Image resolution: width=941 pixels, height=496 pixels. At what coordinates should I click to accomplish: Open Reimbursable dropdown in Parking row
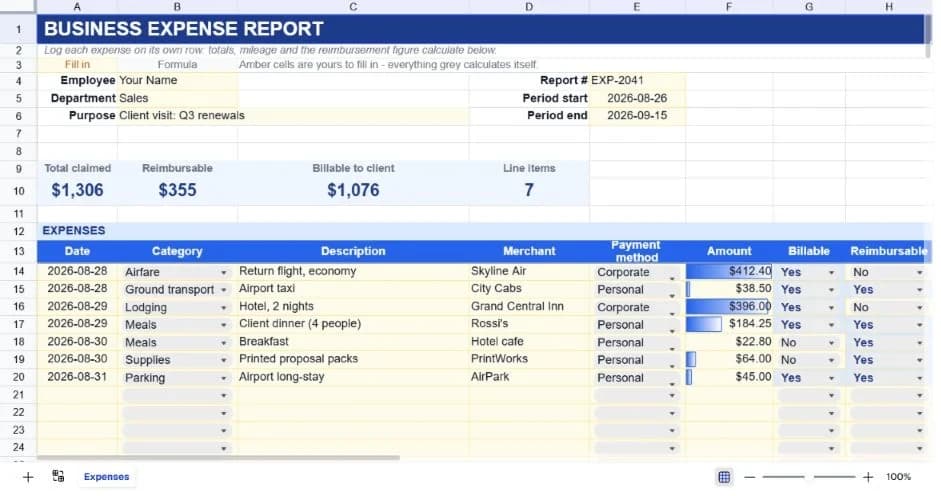click(x=919, y=378)
